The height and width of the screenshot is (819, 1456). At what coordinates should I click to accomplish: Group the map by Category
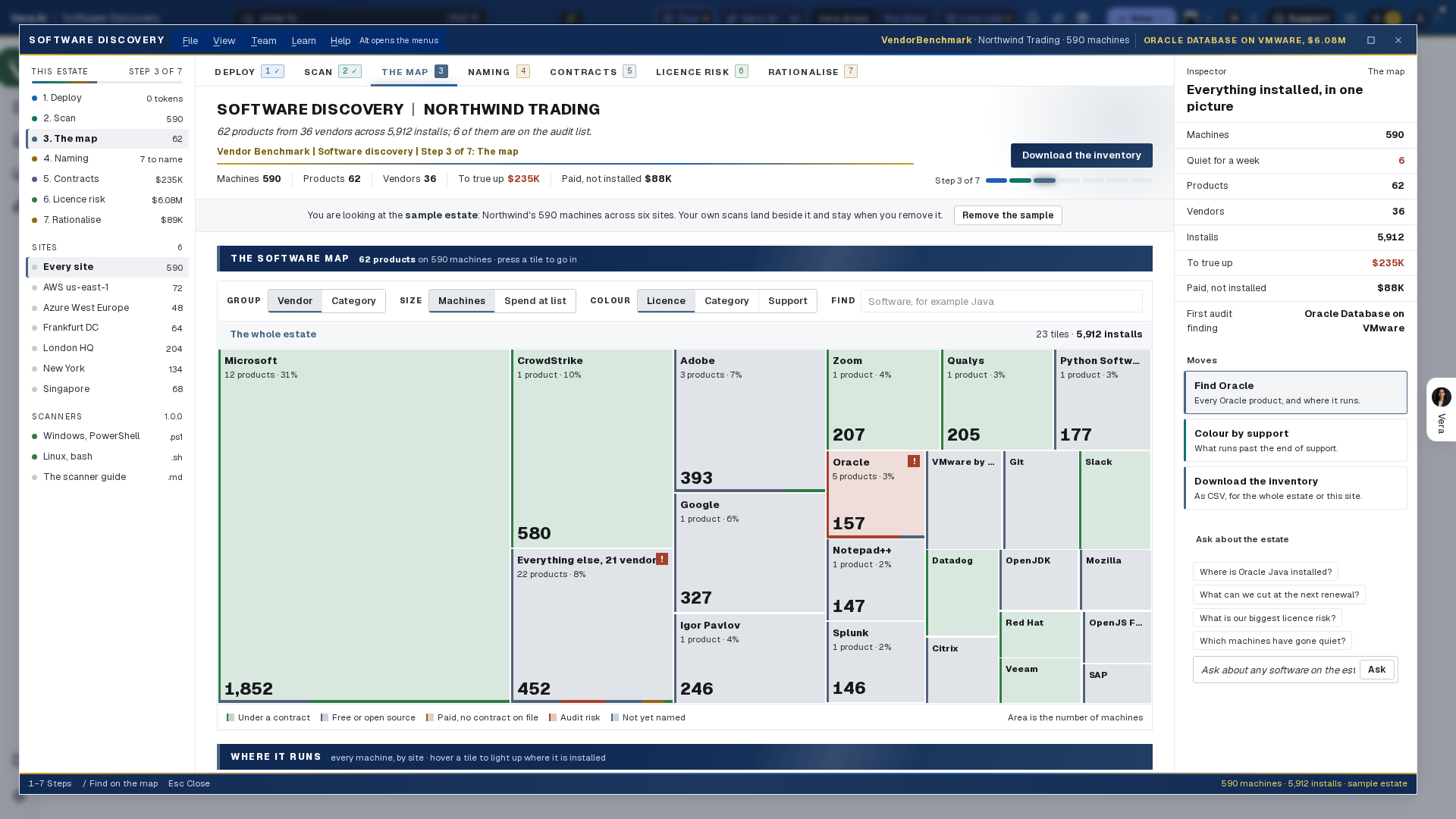click(x=353, y=301)
